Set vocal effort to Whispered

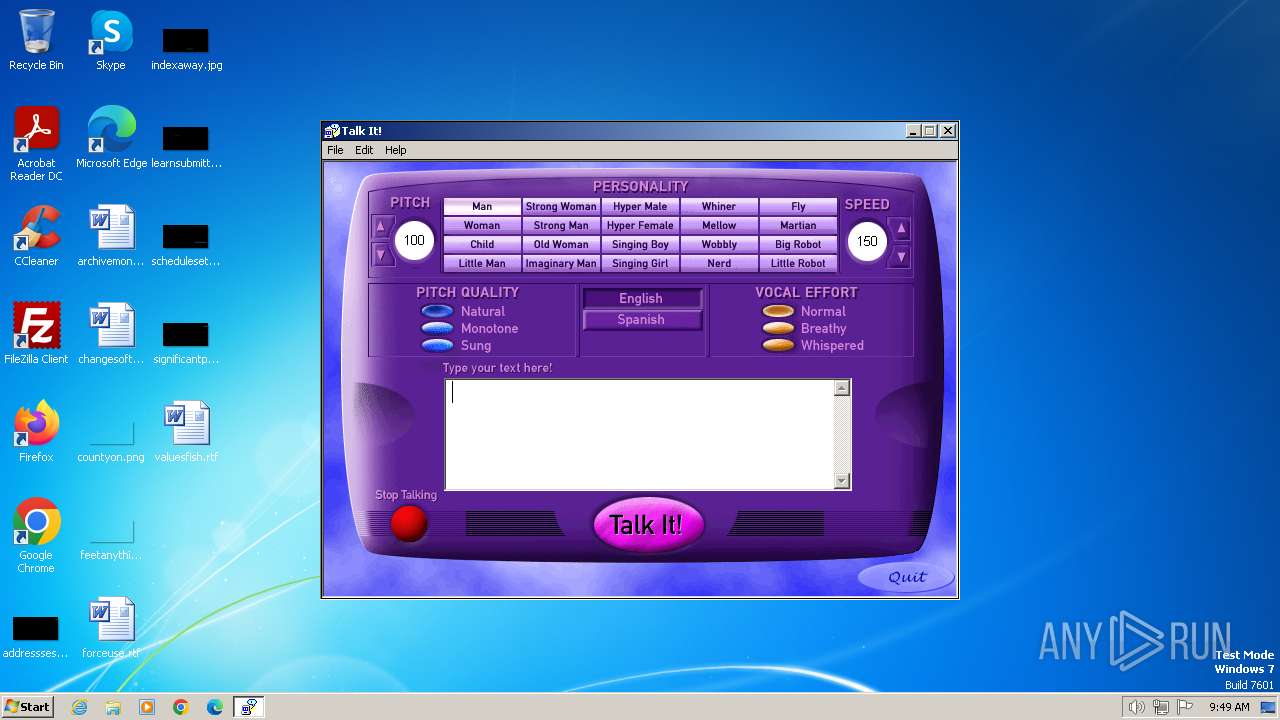778,345
